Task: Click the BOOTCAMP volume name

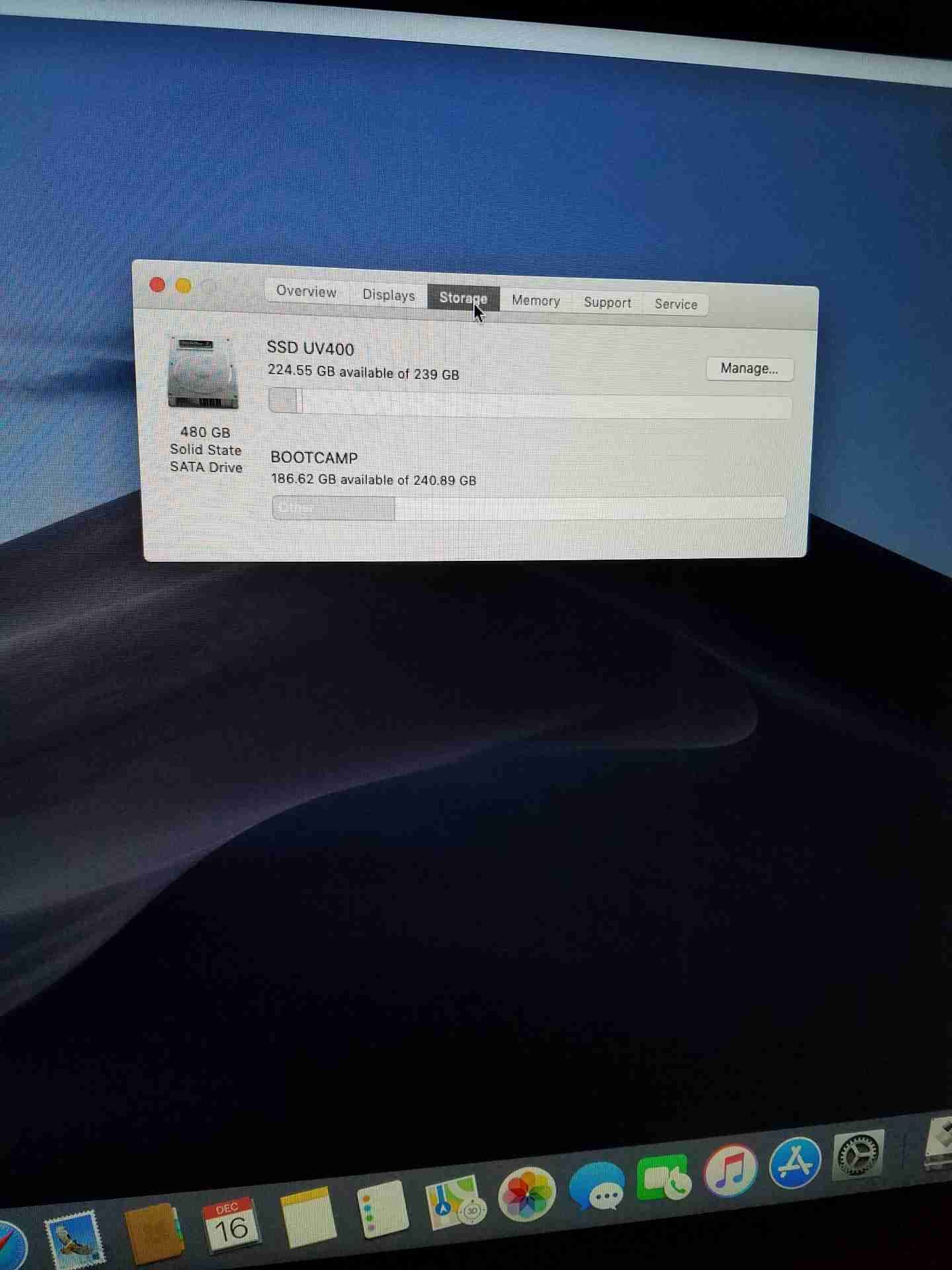Action: [314, 458]
